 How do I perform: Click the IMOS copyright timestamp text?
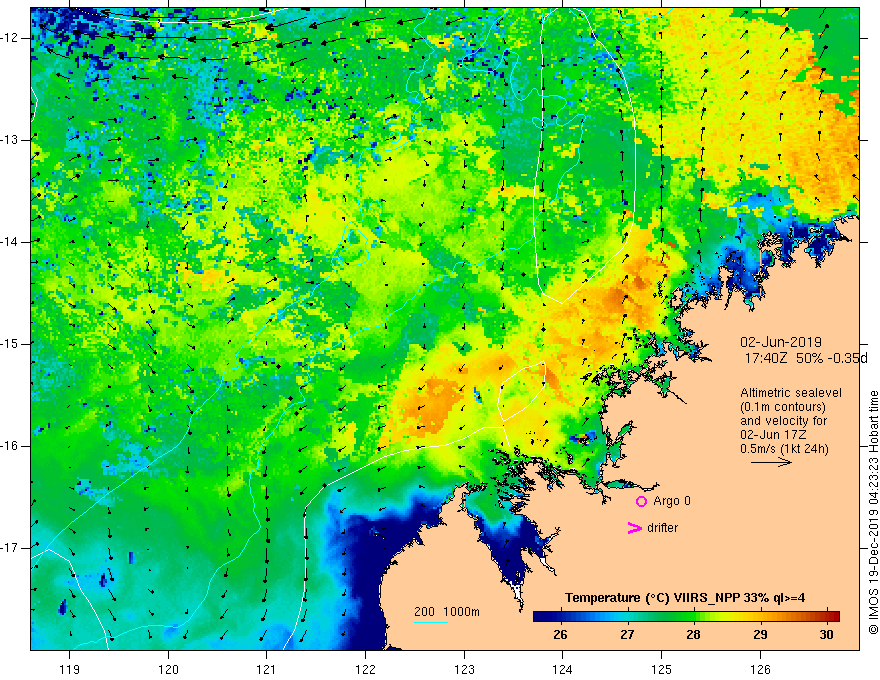pyautogui.click(x=873, y=513)
